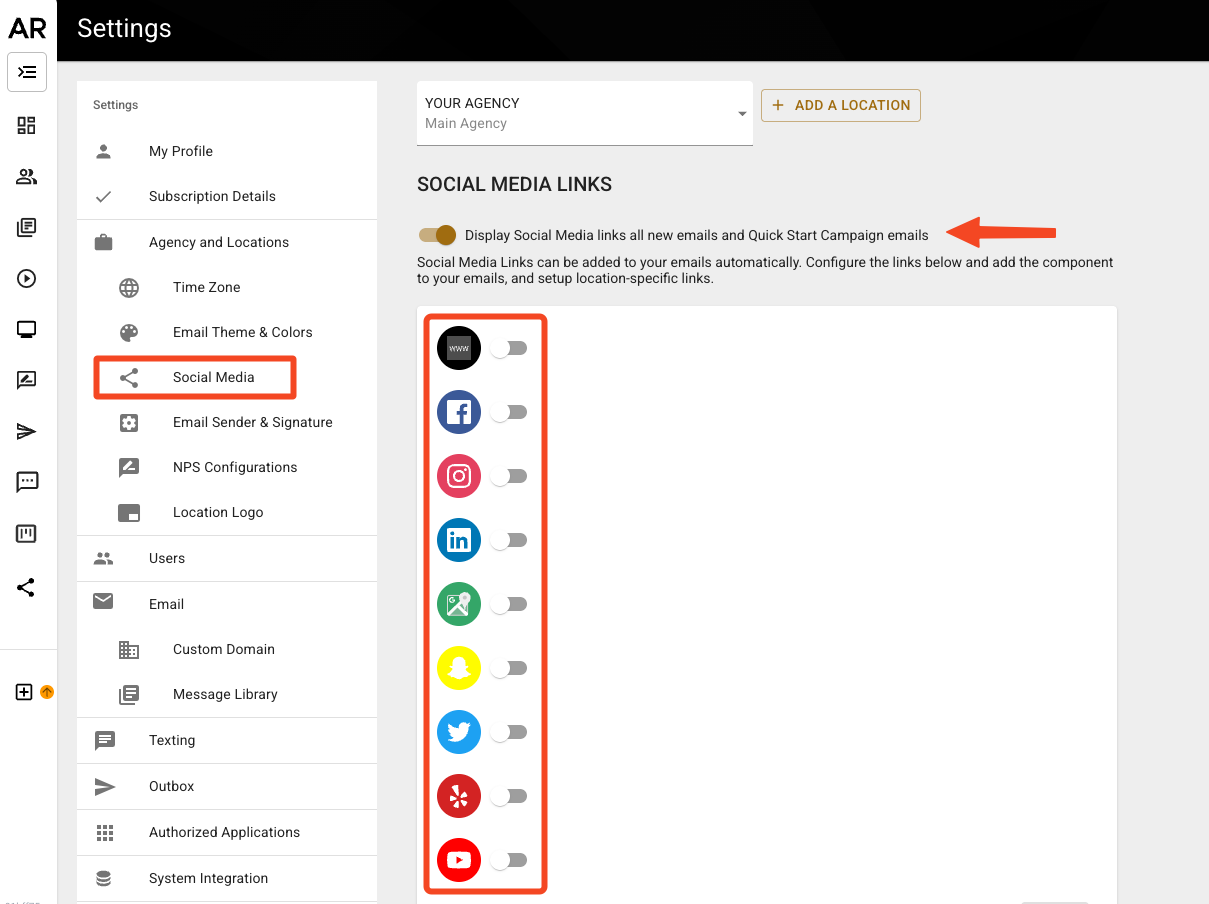Image resolution: width=1209 pixels, height=904 pixels.
Task: Click the LinkedIn icon
Action: 459,540
